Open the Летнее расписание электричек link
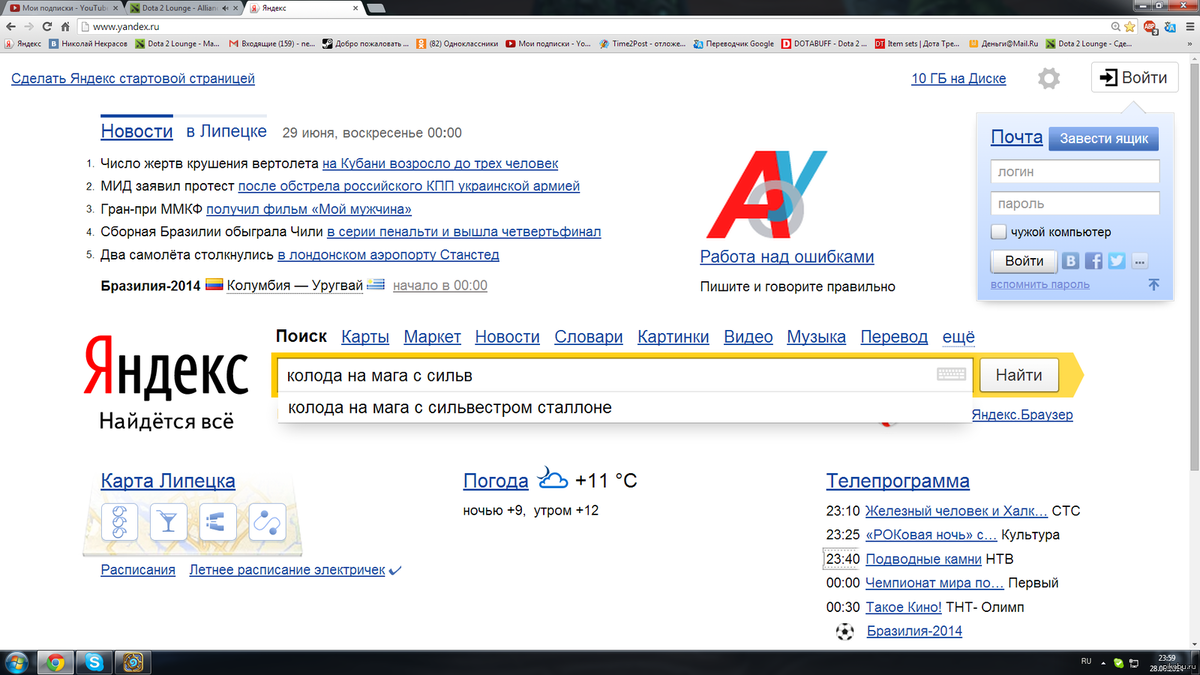The width and height of the screenshot is (1200, 675). coord(287,570)
